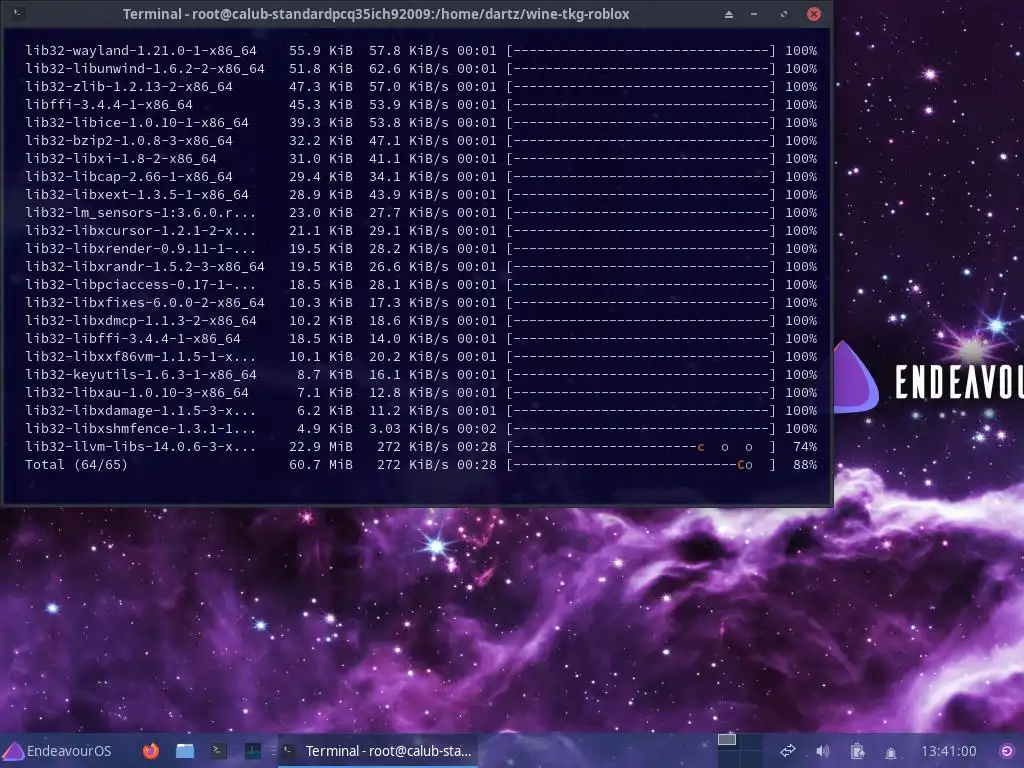Click the terminal window title text
1024x768 pixels.
(376, 14)
